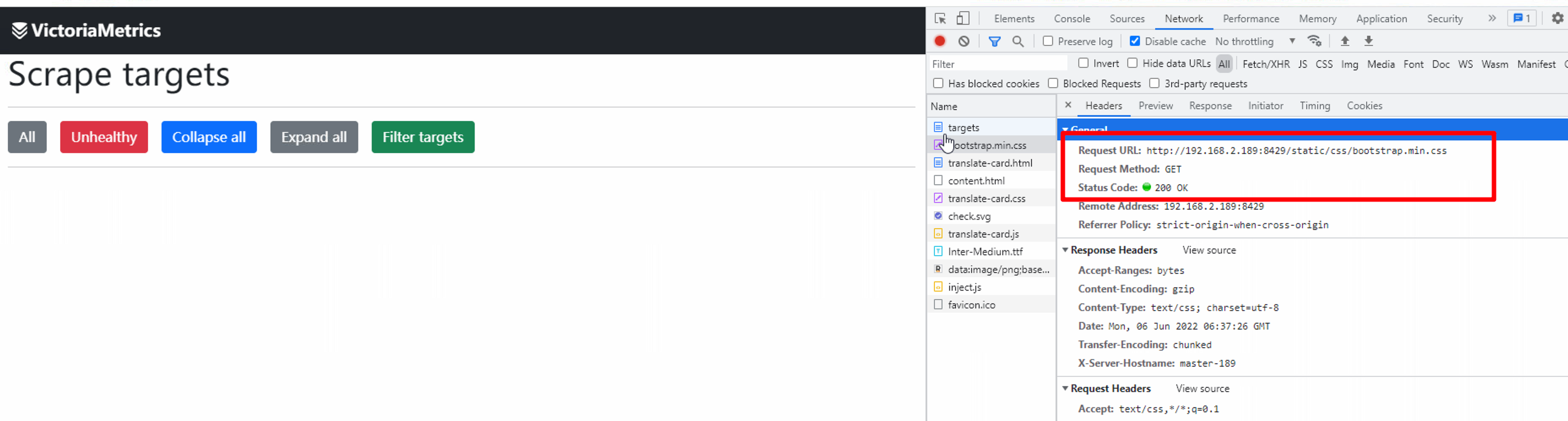Image resolution: width=1568 pixels, height=421 pixels.
Task: Filter requests by CSS type
Action: tap(1324, 64)
